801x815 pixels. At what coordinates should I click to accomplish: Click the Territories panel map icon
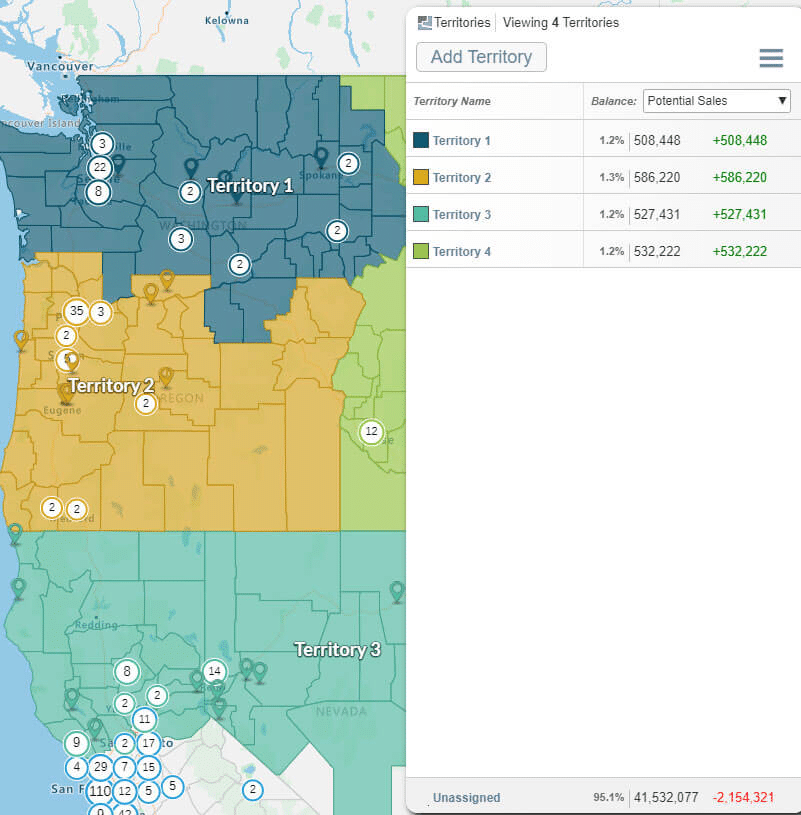pos(424,22)
